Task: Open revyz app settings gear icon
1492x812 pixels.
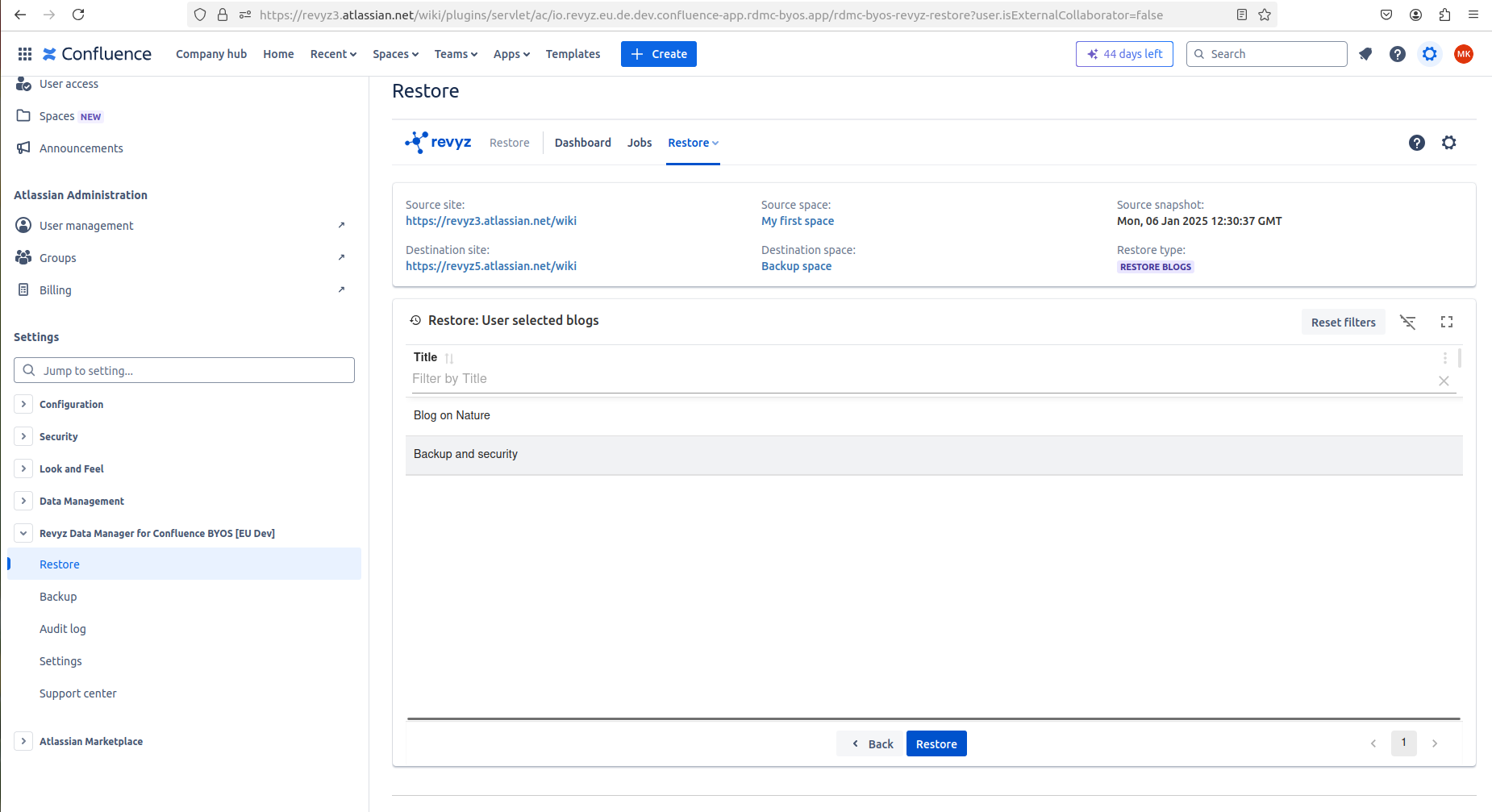Action: pos(1449,143)
